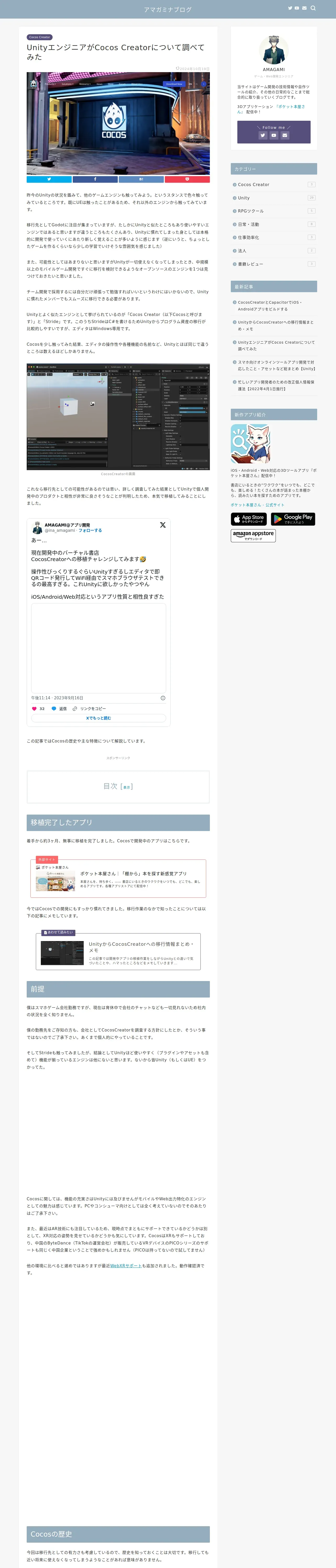Open the 法人 category
Viewport: 336px width, 1568px height.
tap(274, 251)
